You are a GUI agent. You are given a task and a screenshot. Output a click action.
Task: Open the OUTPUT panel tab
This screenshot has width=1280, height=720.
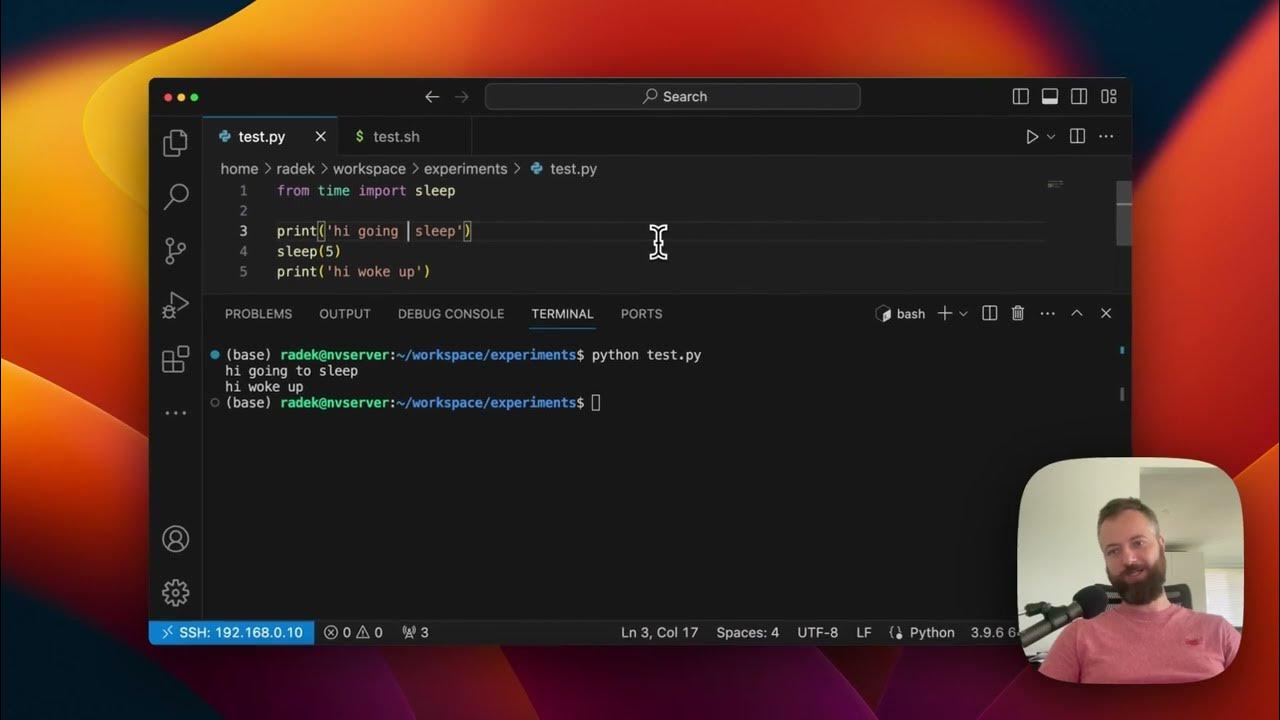click(x=345, y=314)
